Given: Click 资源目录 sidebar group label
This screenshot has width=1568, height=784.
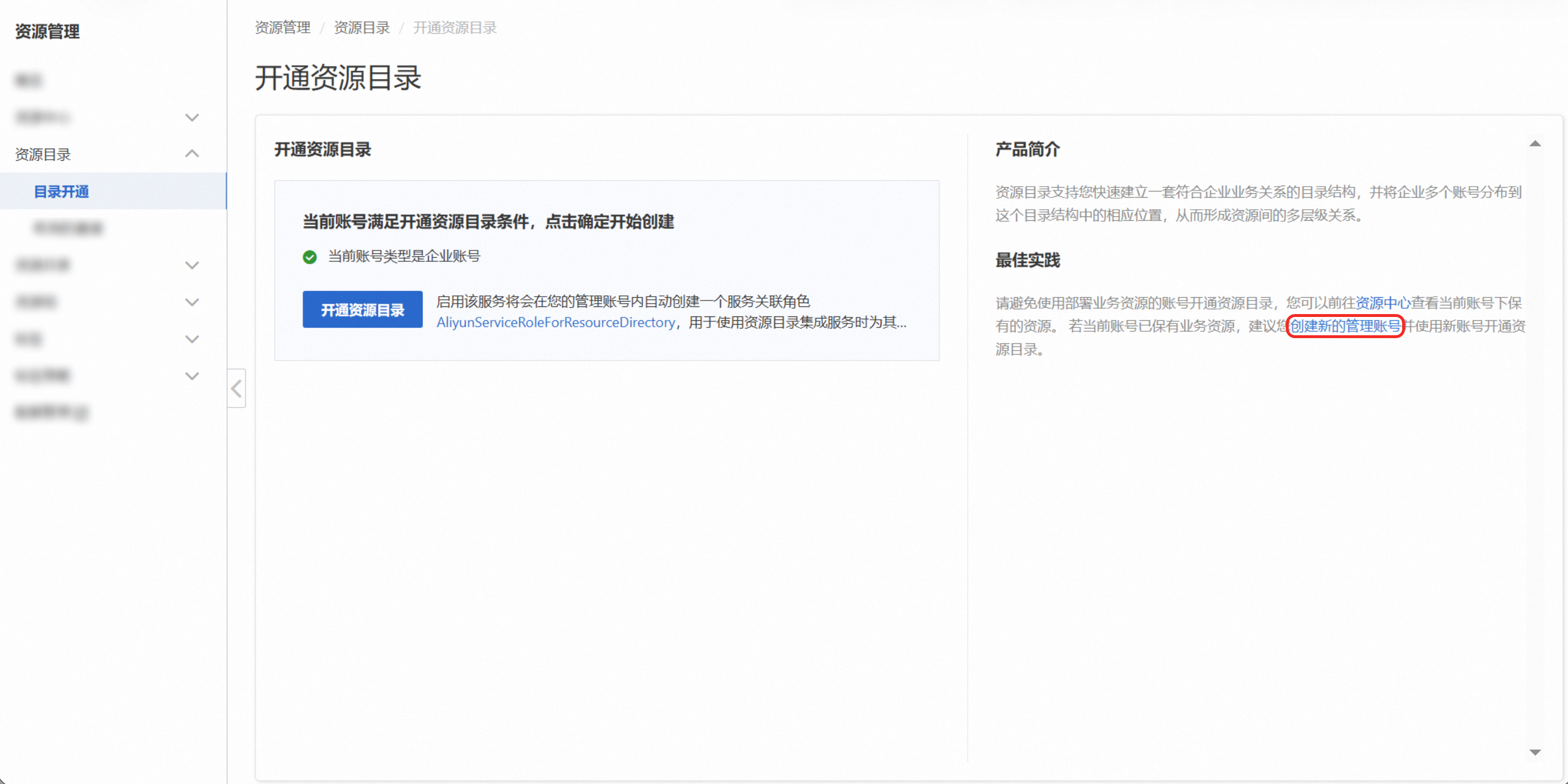Looking at the screenshot, I should click(43, 154).
